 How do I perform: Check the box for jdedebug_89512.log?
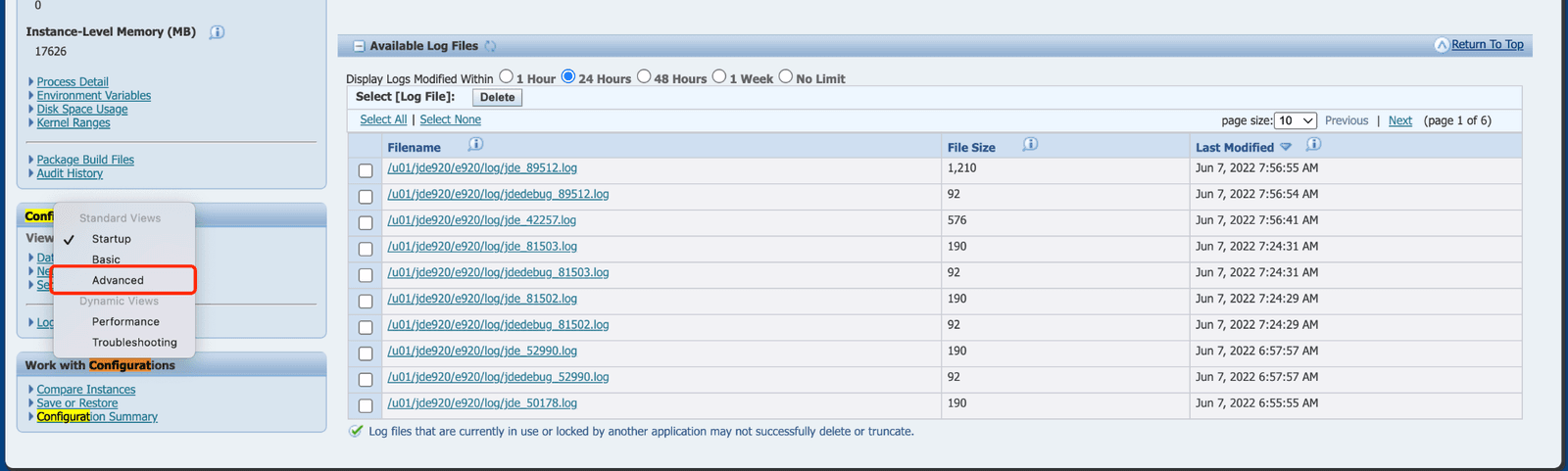tap(366, 197)
